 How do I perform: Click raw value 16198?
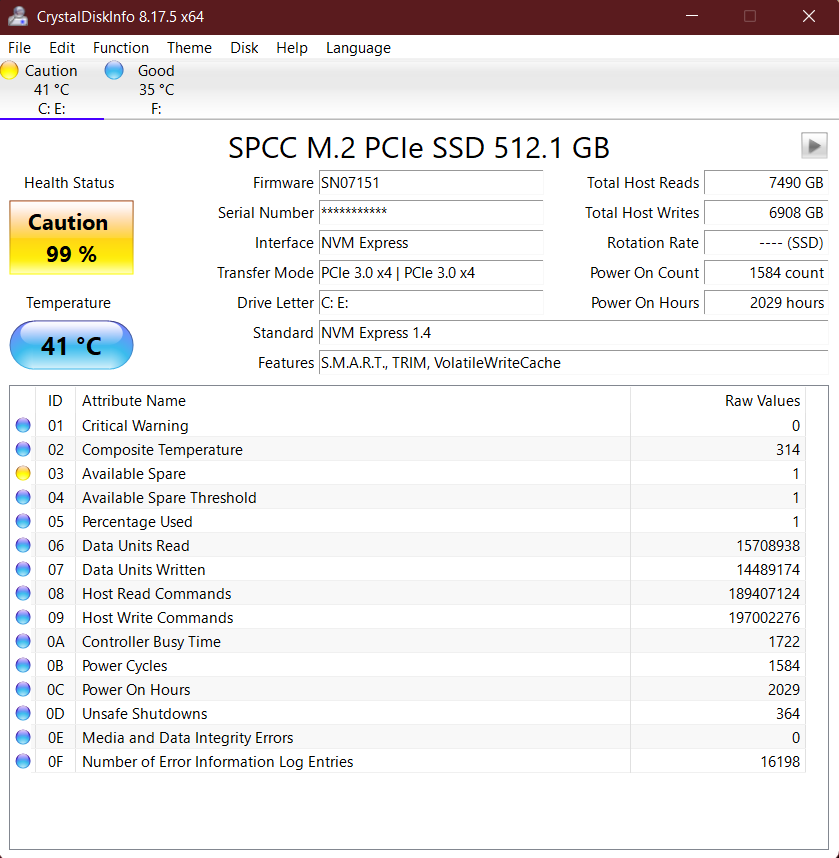(780, 762)
